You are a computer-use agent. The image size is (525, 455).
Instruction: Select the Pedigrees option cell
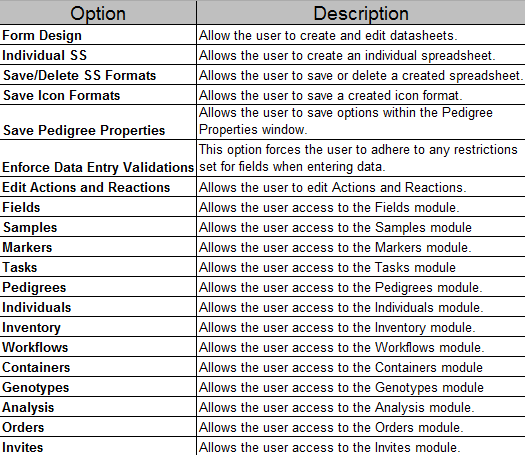[x=98, y=287]
